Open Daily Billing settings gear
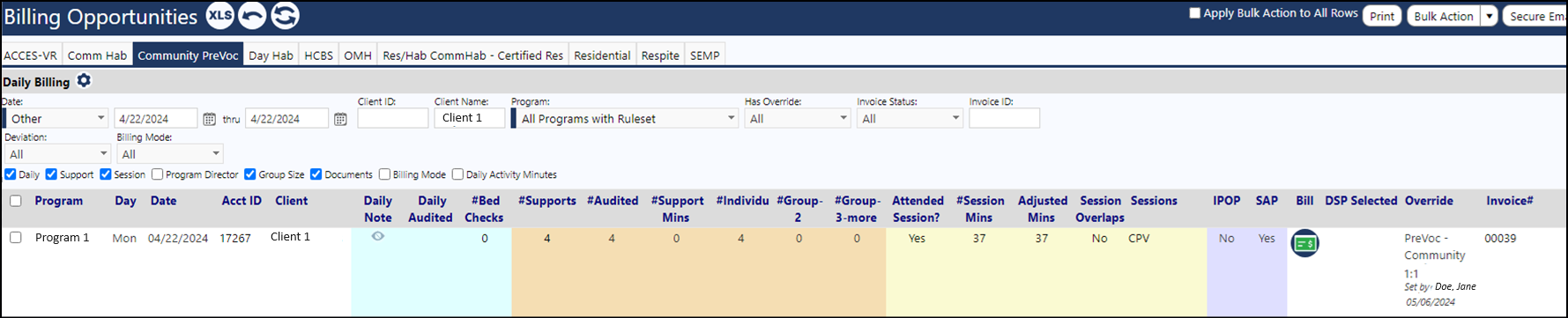The image size is (1568, 318). (x=84, y=81)
